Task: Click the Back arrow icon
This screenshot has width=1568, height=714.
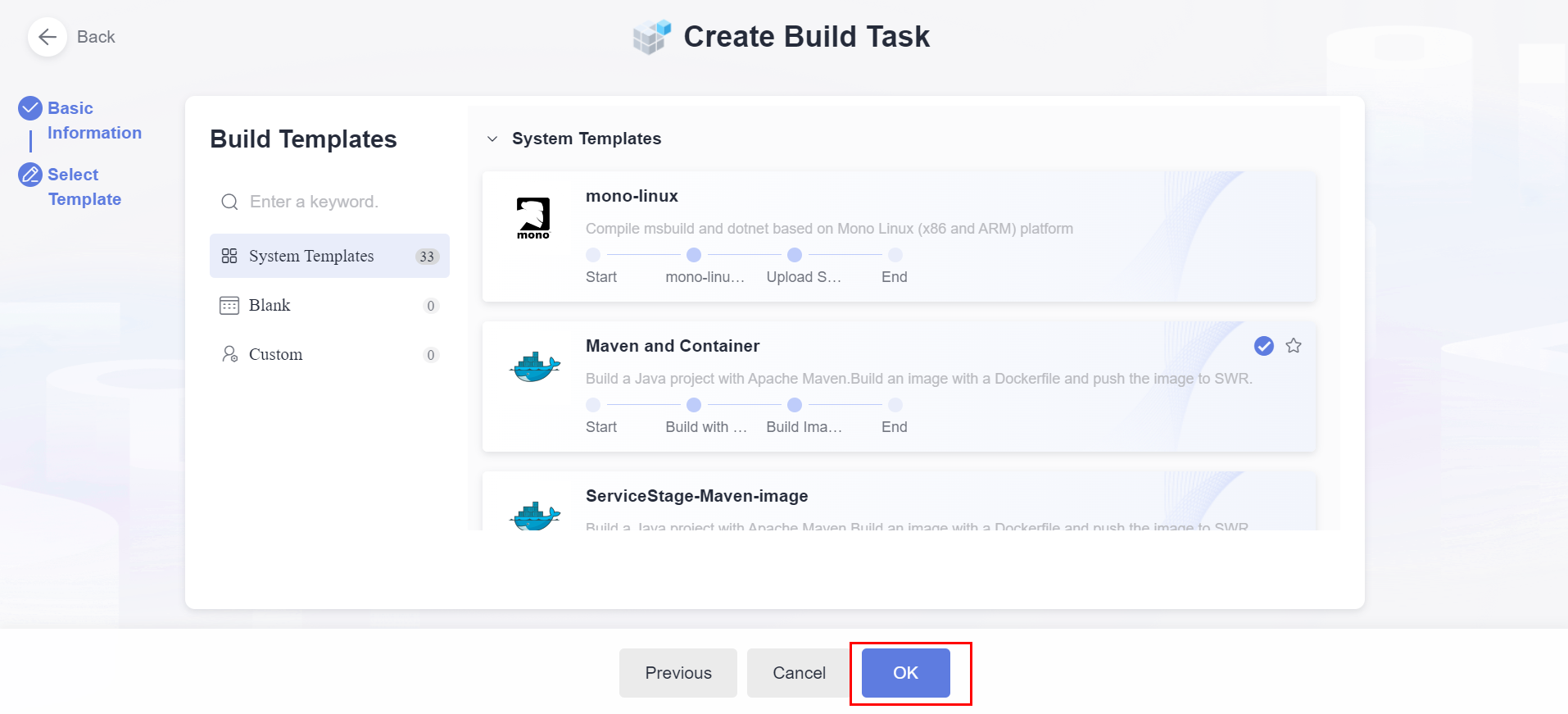Action: coord(48,37)
